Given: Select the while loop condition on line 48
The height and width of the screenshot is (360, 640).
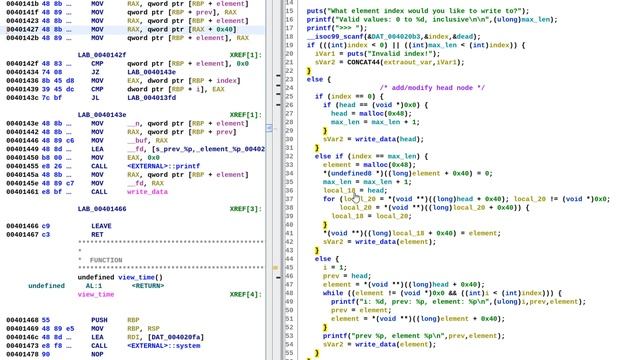Looking at the screenshot, I should [x=442, y=294].
